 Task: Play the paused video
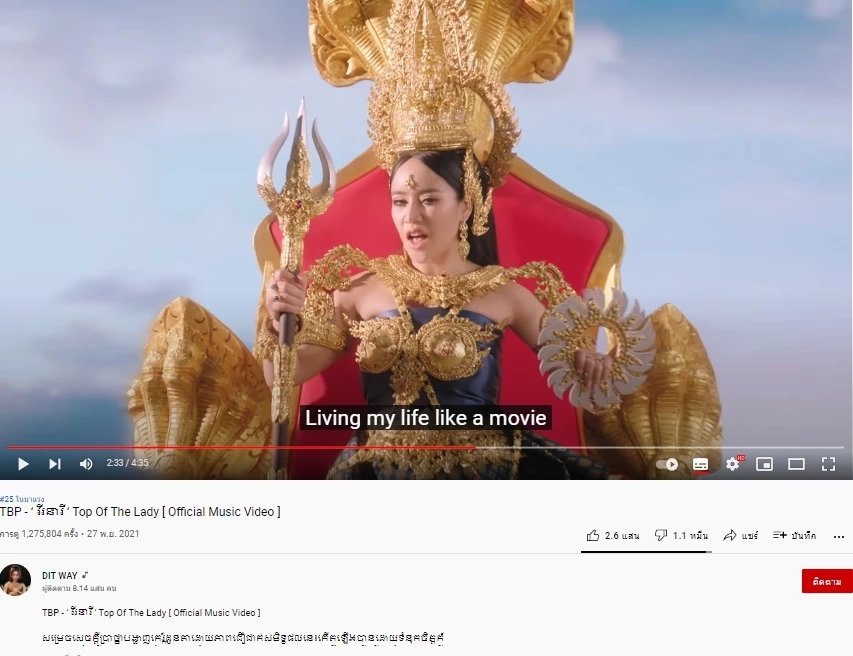[x=23, y=464]
